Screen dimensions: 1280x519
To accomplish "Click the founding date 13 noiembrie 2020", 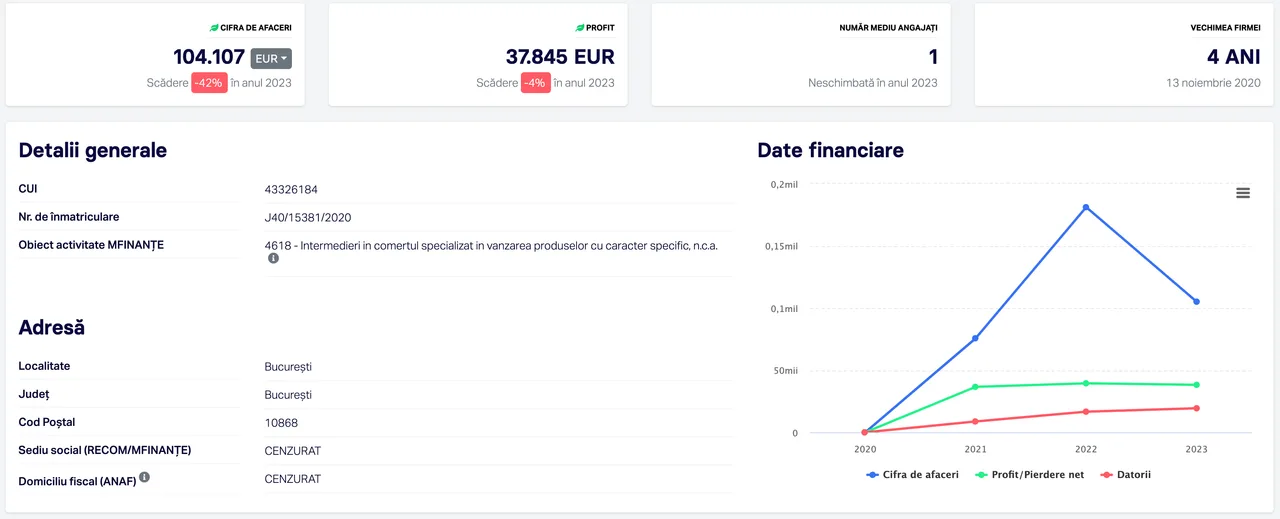I will (1212, 83).
